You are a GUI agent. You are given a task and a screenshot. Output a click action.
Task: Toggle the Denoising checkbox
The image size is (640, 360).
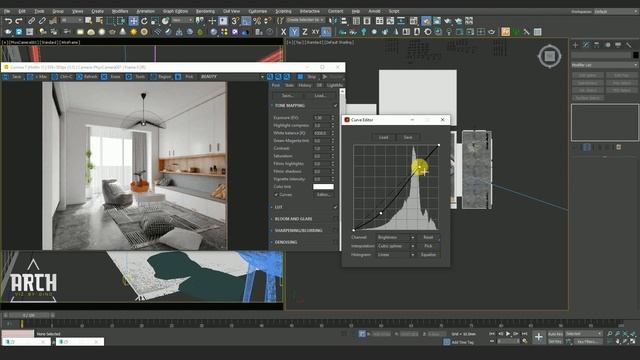[336, 242]
